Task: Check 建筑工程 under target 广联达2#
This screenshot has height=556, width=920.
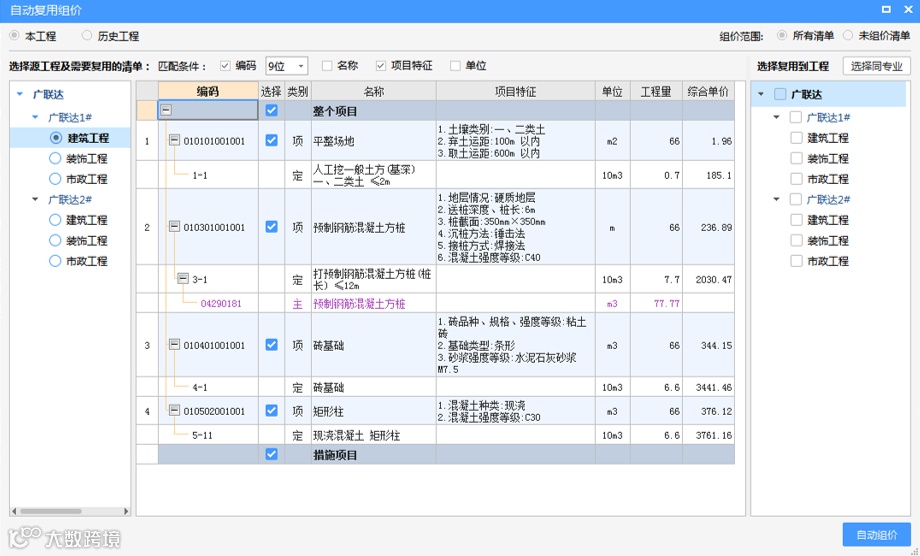Action: click(x=796, y=220)
